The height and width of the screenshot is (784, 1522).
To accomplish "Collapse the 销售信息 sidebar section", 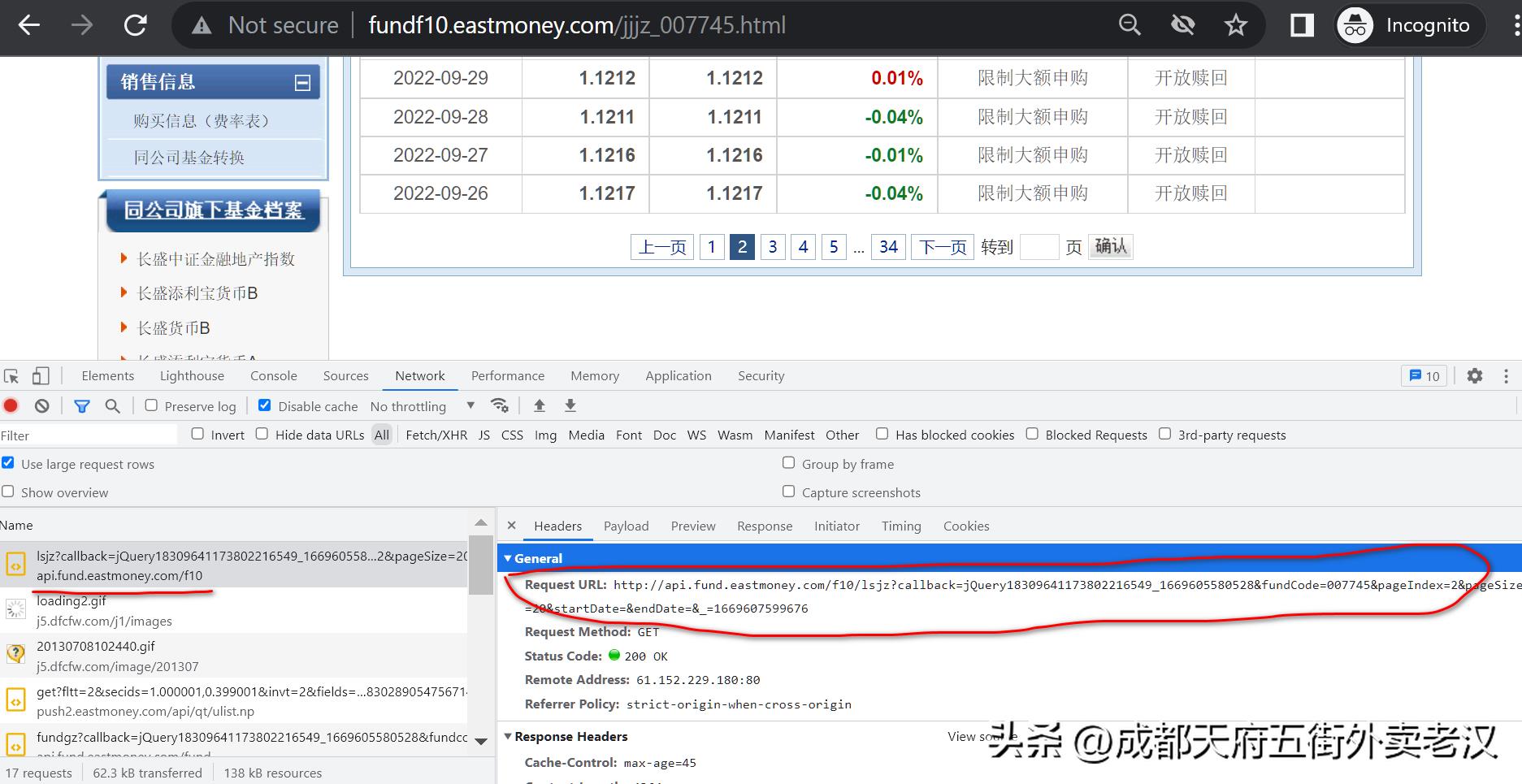I will click(302, 83).
